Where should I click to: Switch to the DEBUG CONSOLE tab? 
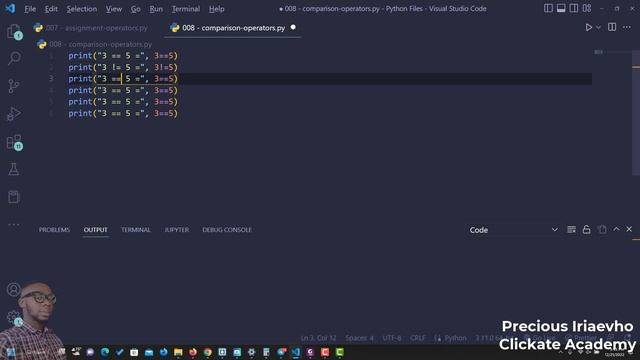pos(227,230)
